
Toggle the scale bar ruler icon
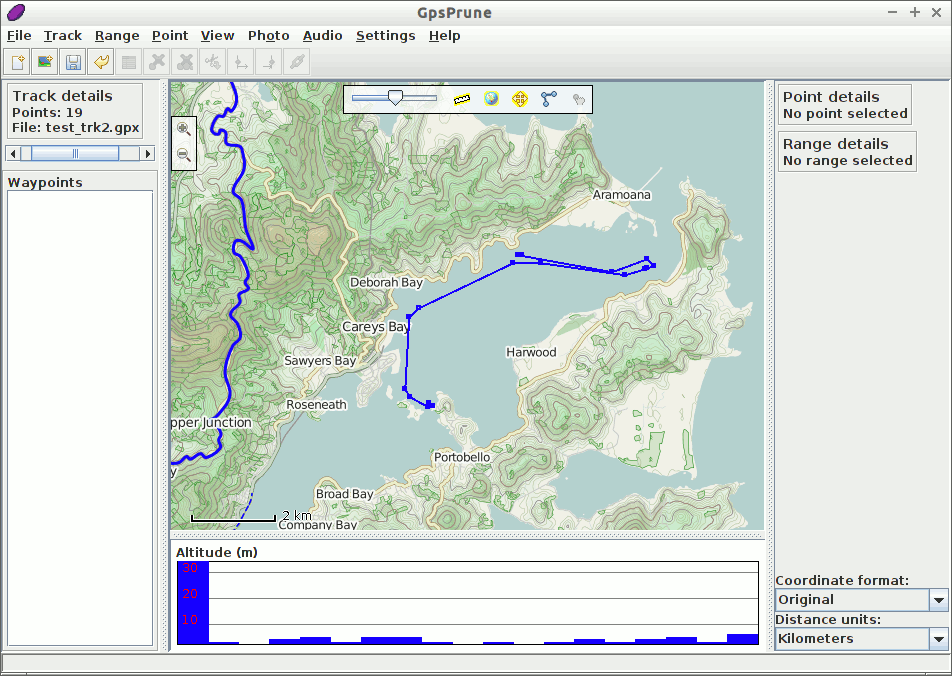click(462, 99)
